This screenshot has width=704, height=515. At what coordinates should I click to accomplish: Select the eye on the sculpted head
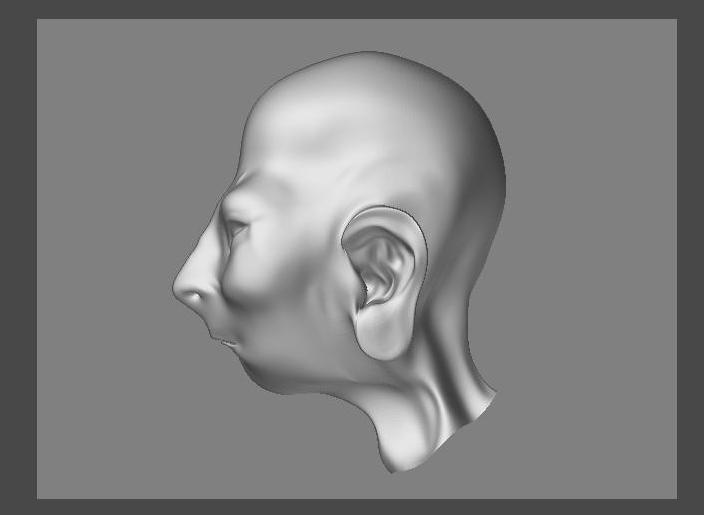click(237, 229)
